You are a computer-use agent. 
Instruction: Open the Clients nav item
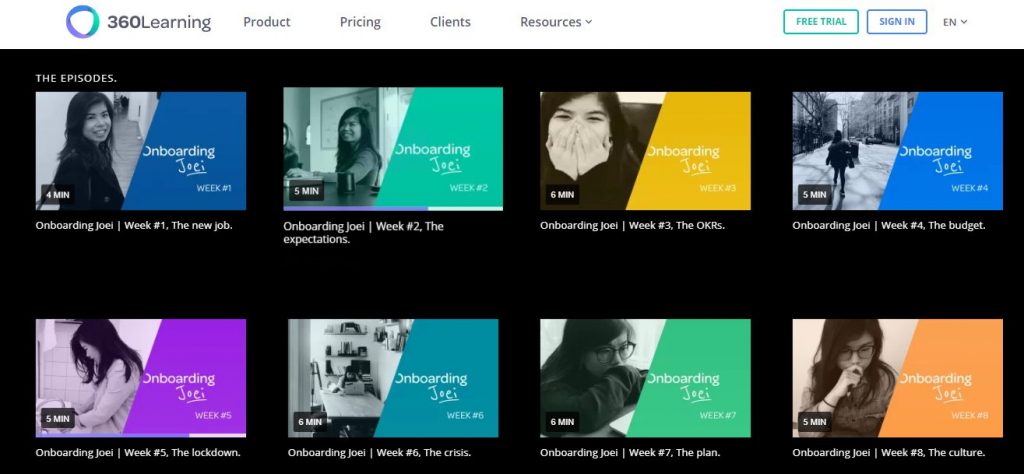450,22
